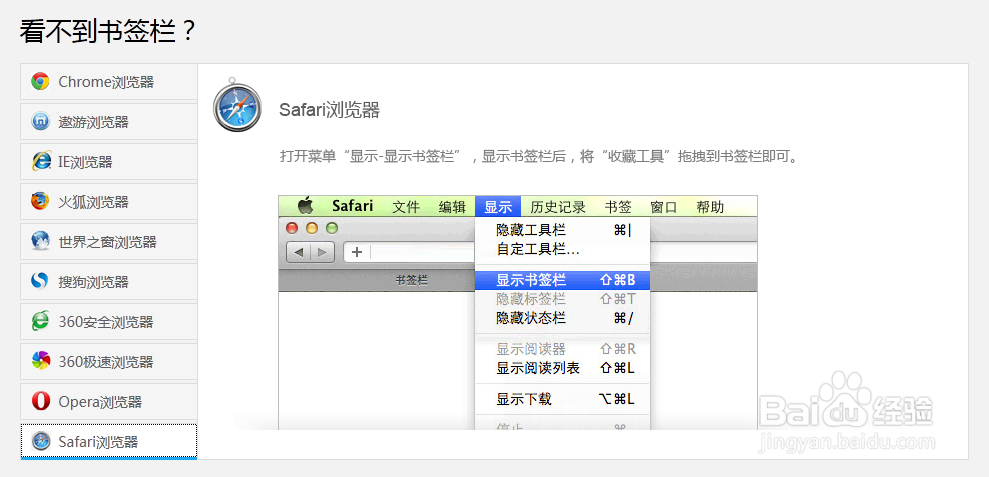
Task: Open the 历史记录 menu
Action: [558, 206]
